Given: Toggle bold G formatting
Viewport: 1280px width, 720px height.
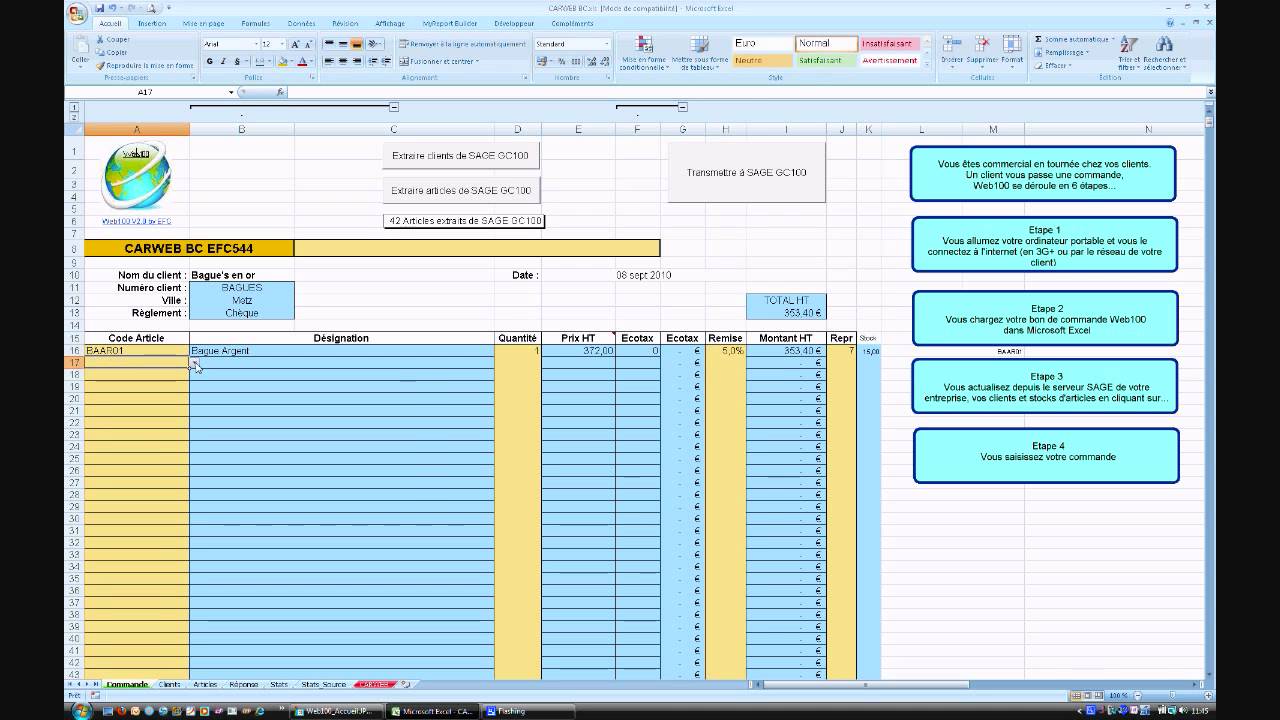Looking at the screenshot, I should [210, 61].
